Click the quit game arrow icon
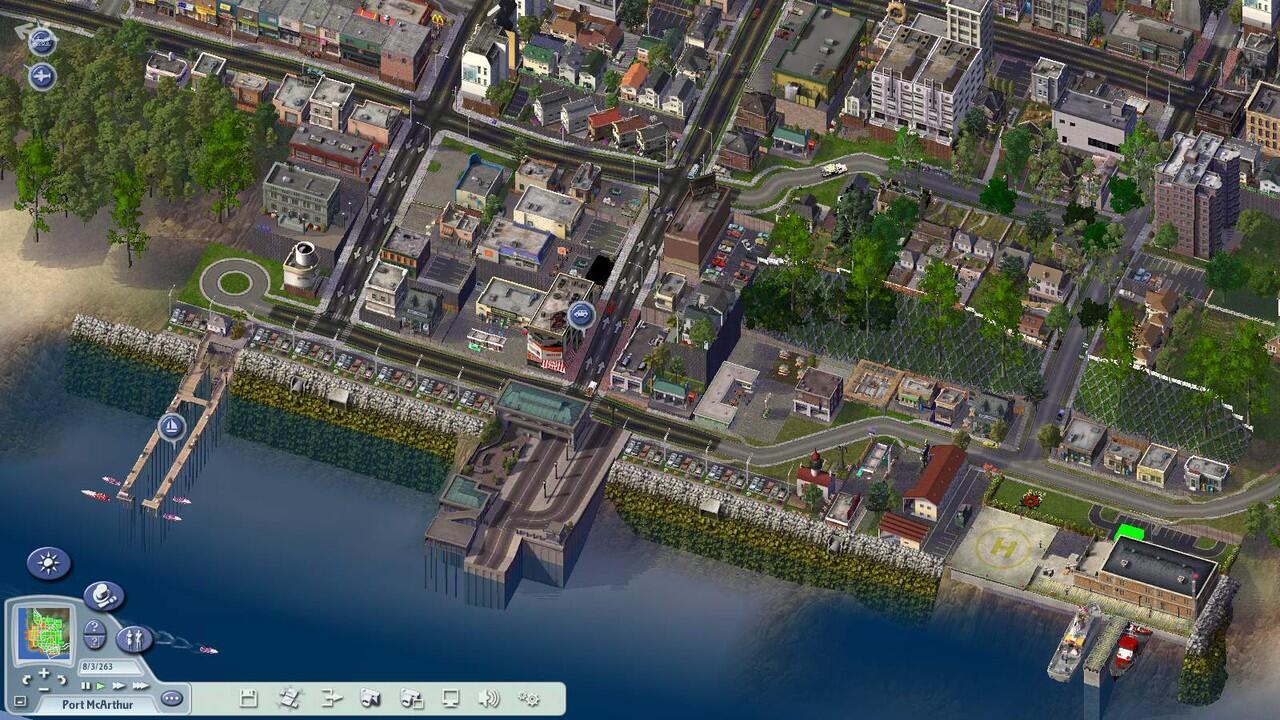1280x720 pixels. coord(332,698)
